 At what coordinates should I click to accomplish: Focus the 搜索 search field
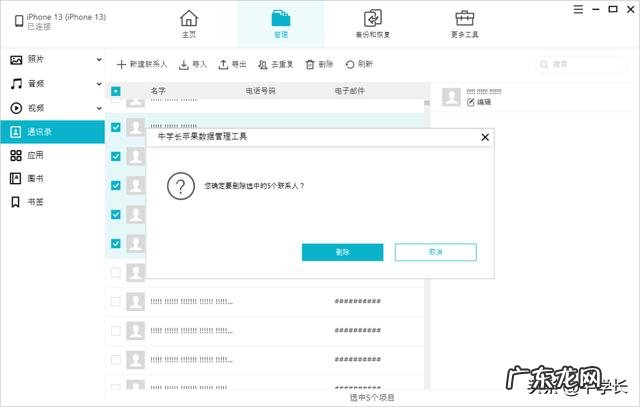click(x=581, y=64)
